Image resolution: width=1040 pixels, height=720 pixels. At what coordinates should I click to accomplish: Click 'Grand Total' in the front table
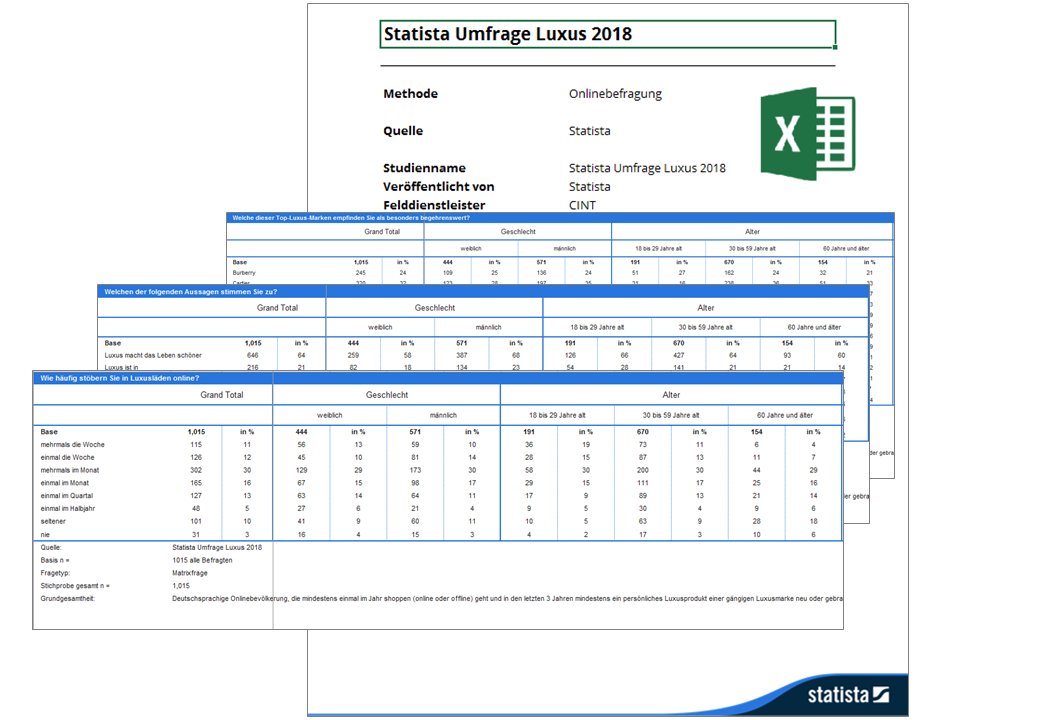(x=222, y=394)
